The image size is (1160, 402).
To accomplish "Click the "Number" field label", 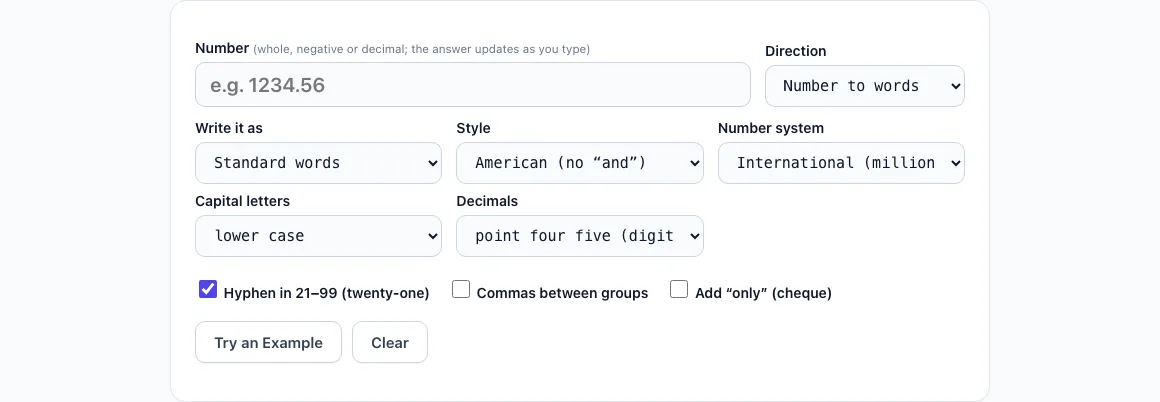I will pos(222,48).
